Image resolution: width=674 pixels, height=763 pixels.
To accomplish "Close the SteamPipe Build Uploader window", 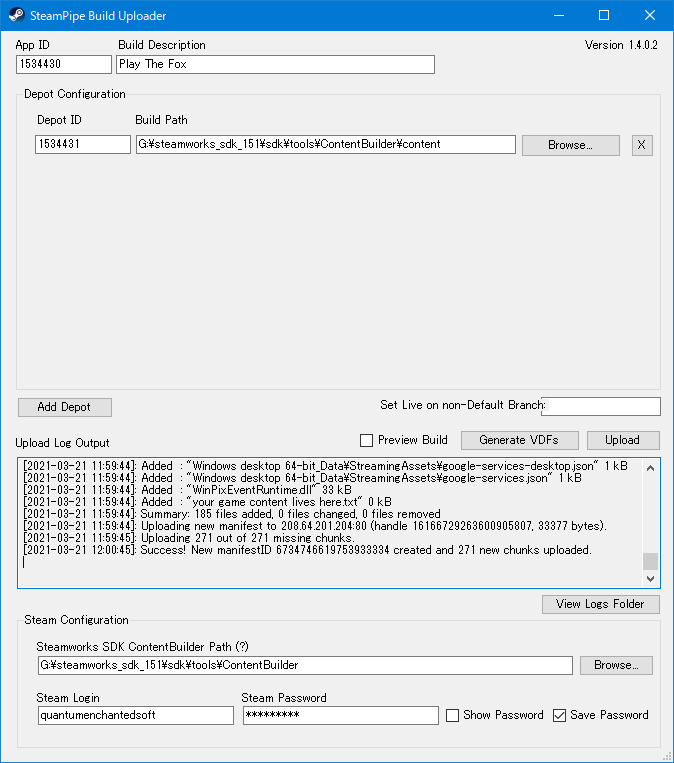I will click(x=650, y=16).
